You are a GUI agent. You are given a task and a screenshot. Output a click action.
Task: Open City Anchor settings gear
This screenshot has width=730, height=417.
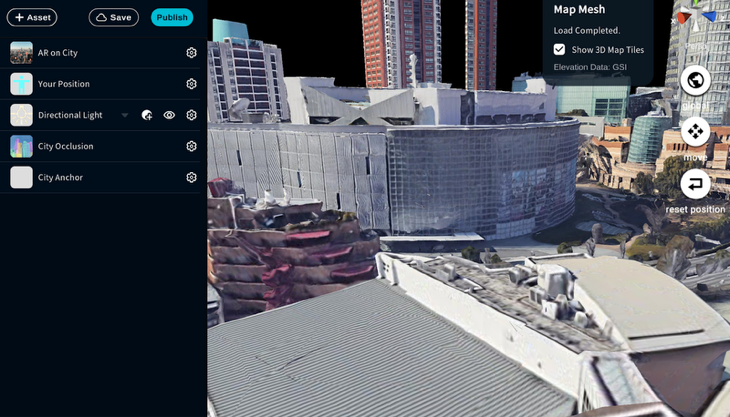click(x=191, y=177)
